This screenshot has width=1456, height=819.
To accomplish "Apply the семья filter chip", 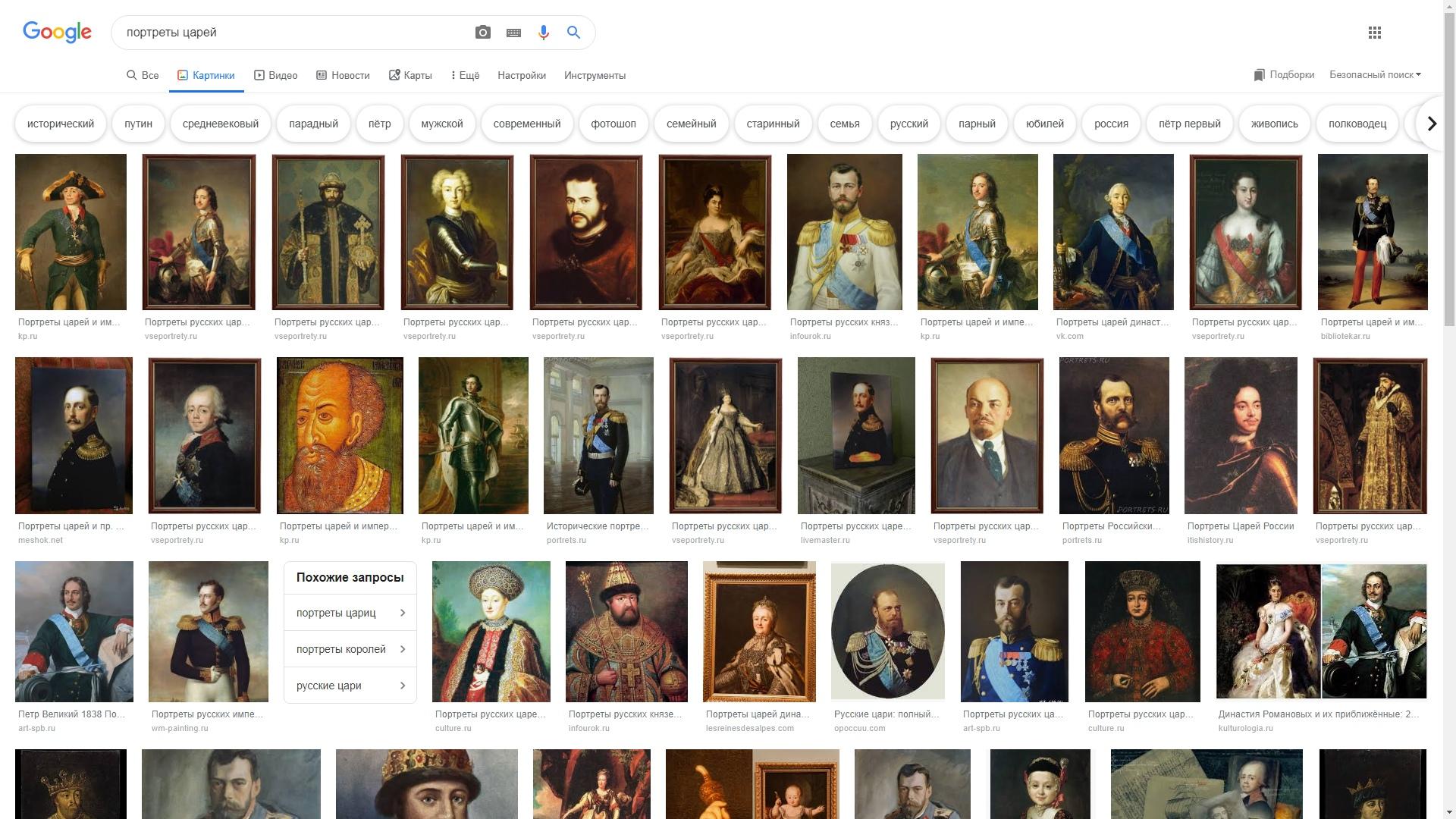I will tap(844, 124).
